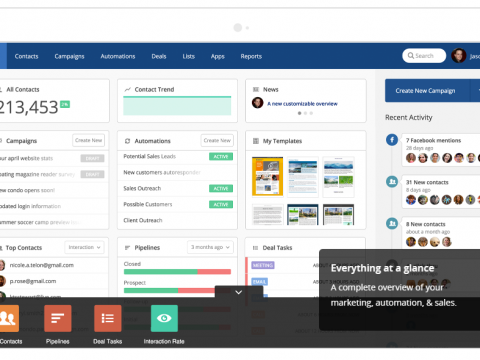Open the user profile avatar menu
This screenshot has height=360, width=480.
(x=459, y=56)
